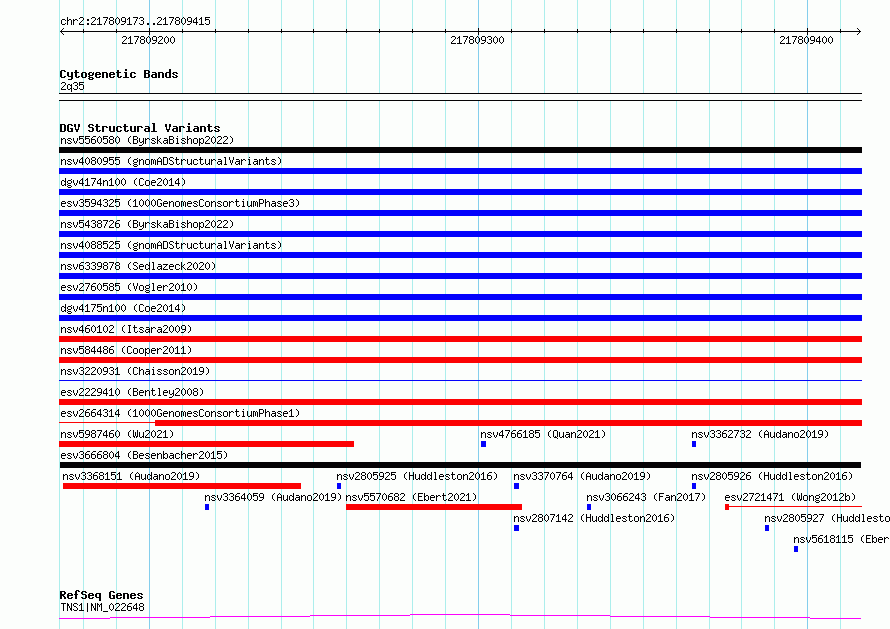Screen dimensions: 890x629
Task: Select nsv4088525 gnomADStructuralVariants label
Action: (x=171, y=245)
